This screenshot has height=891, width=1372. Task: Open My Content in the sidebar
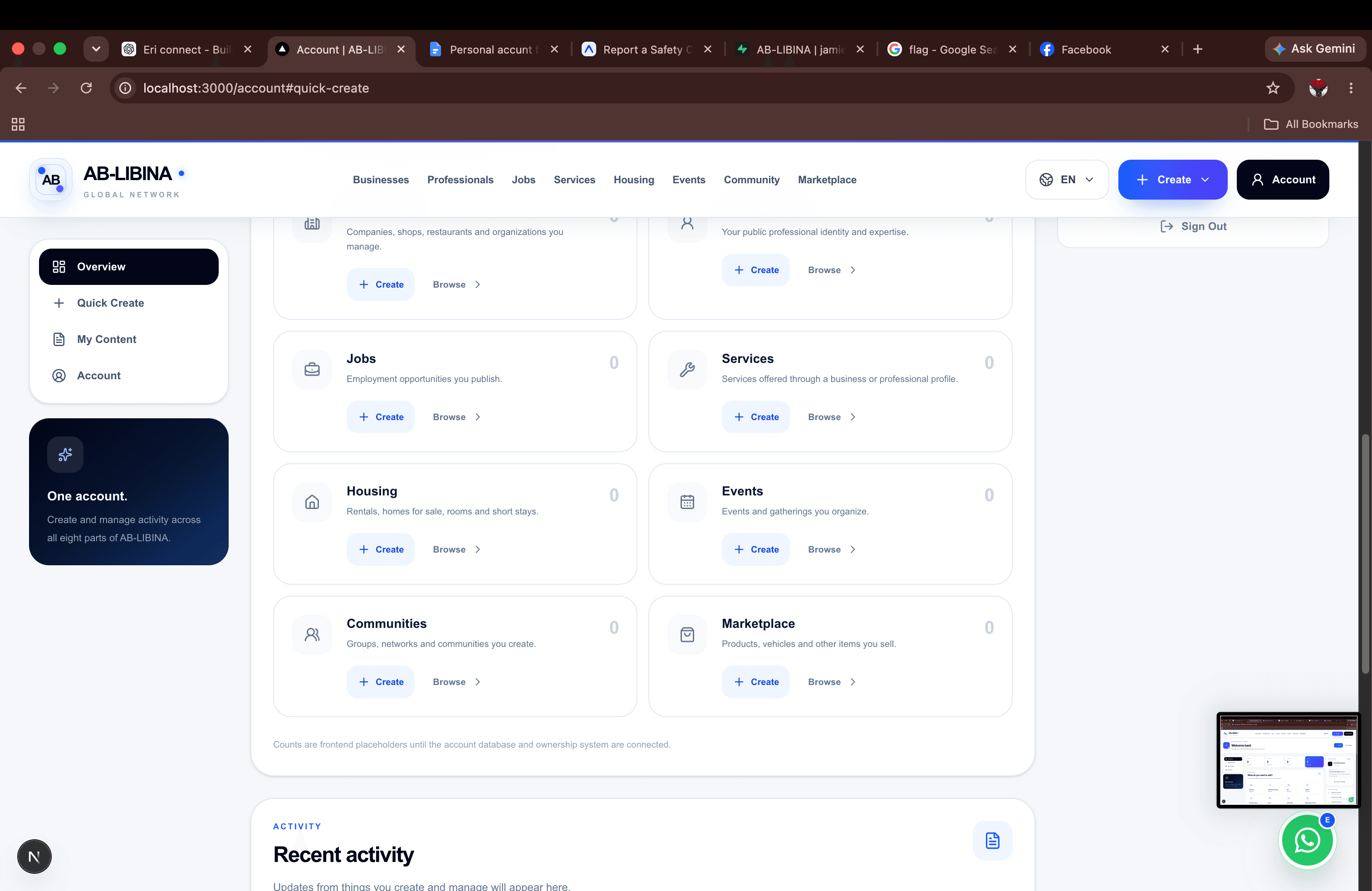[x=128, y=339]
